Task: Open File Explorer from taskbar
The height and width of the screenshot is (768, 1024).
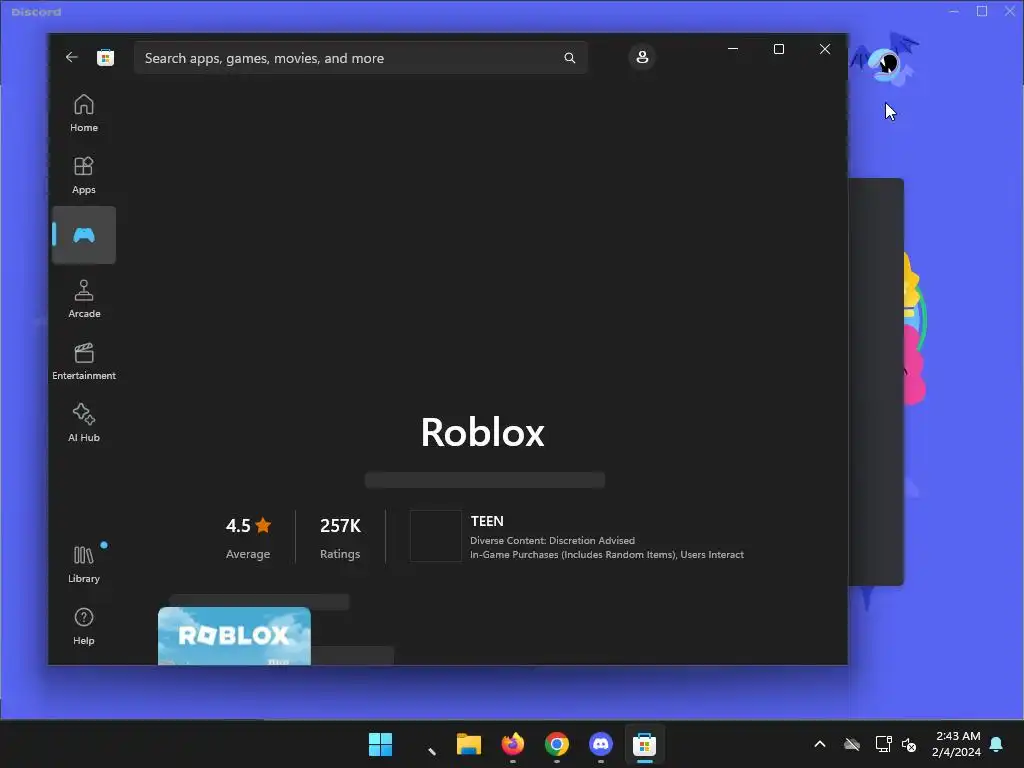Action: pyautogui.click(x=469, y=744)
